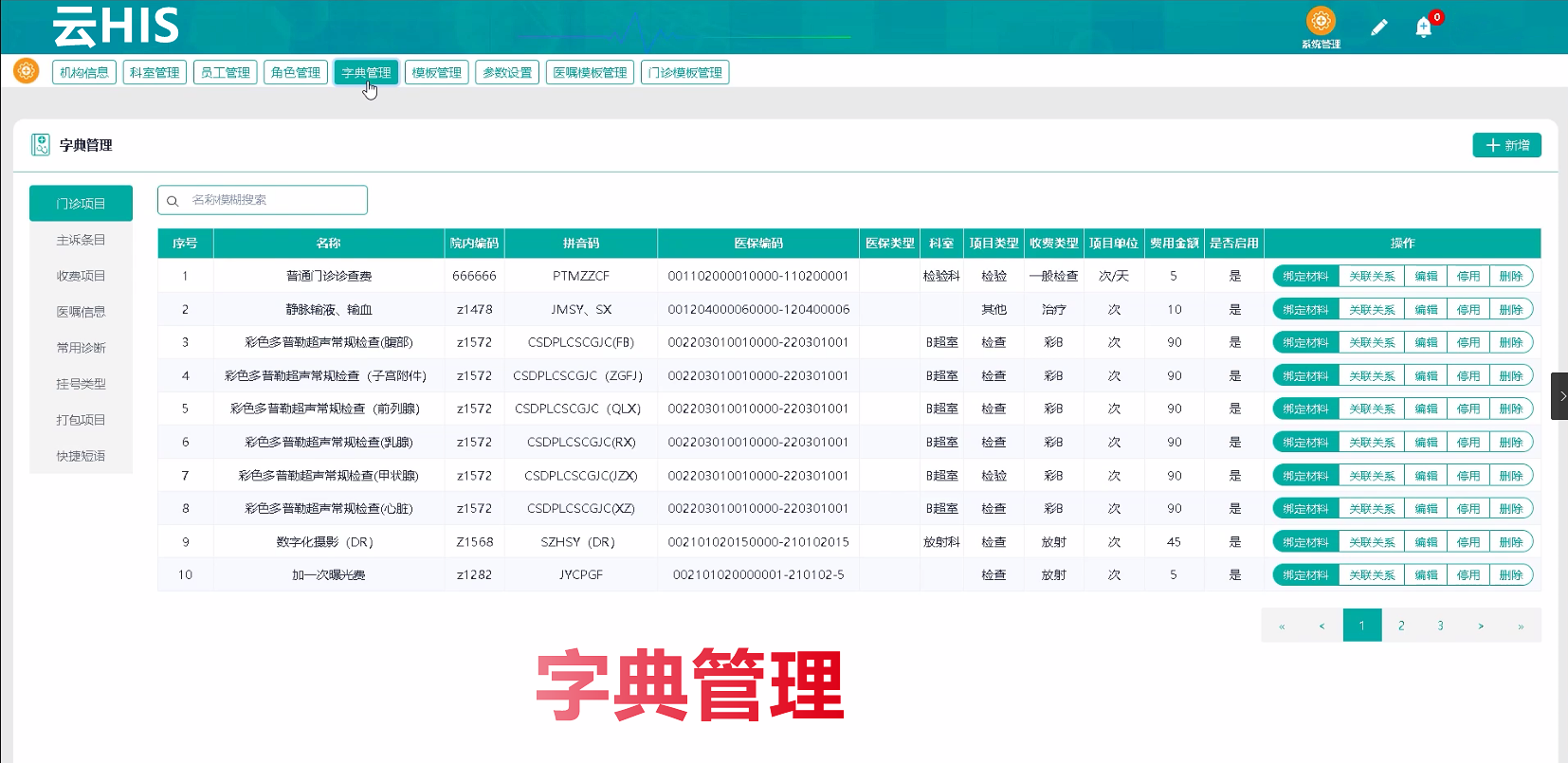This screenshot has width=1568, height=763.
Task: Click 删除 in row 5 (前列腺)
Action: [1511, 409]
